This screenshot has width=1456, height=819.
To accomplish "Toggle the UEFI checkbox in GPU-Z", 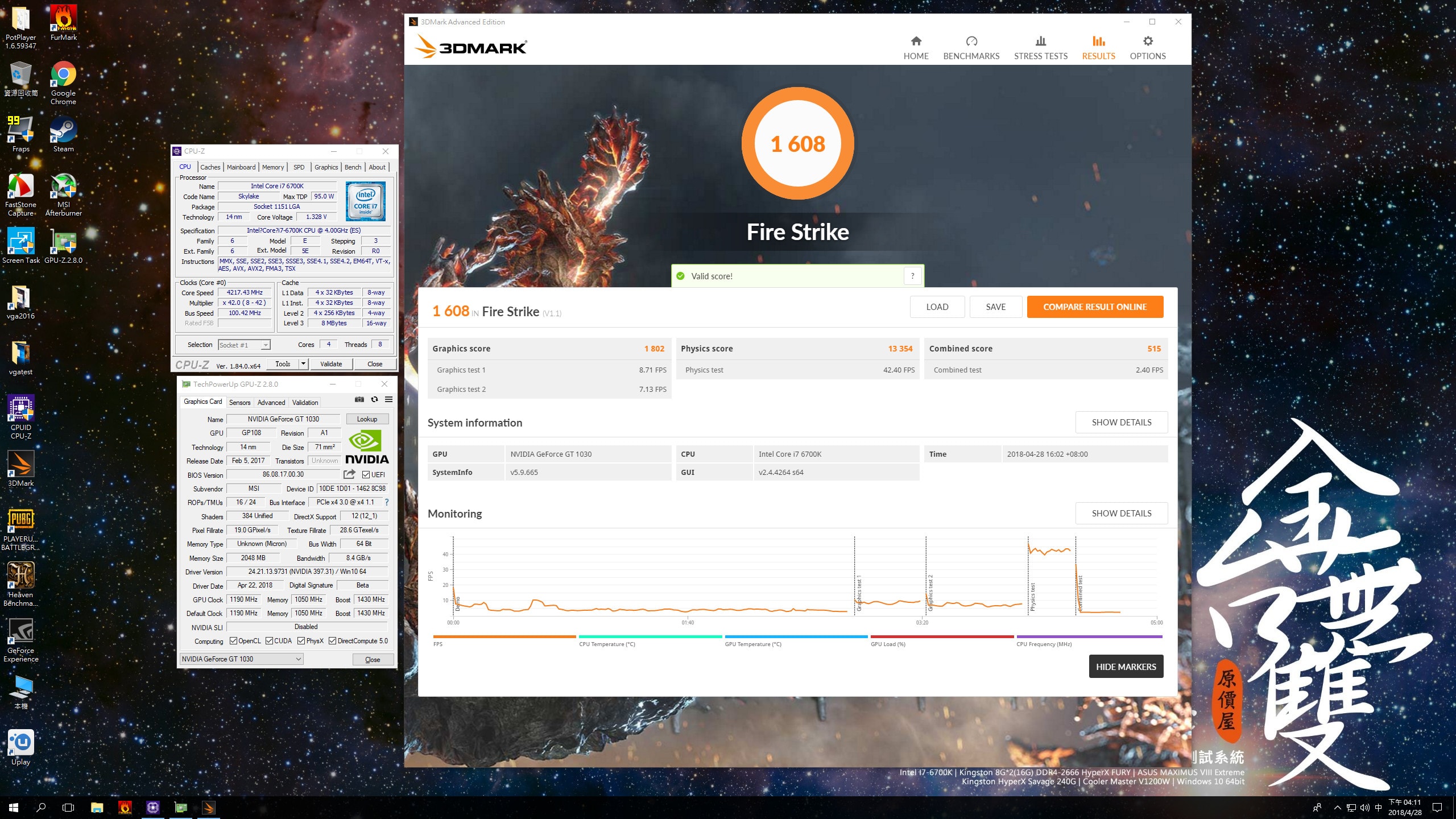I will 366,474.
